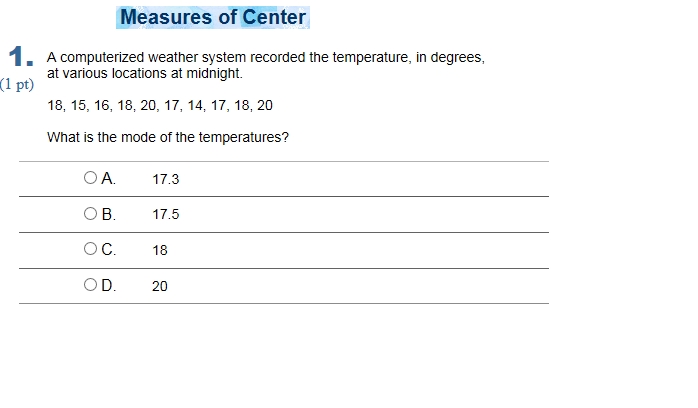
Task: Select radio button for option A
Action: (90, 178)
